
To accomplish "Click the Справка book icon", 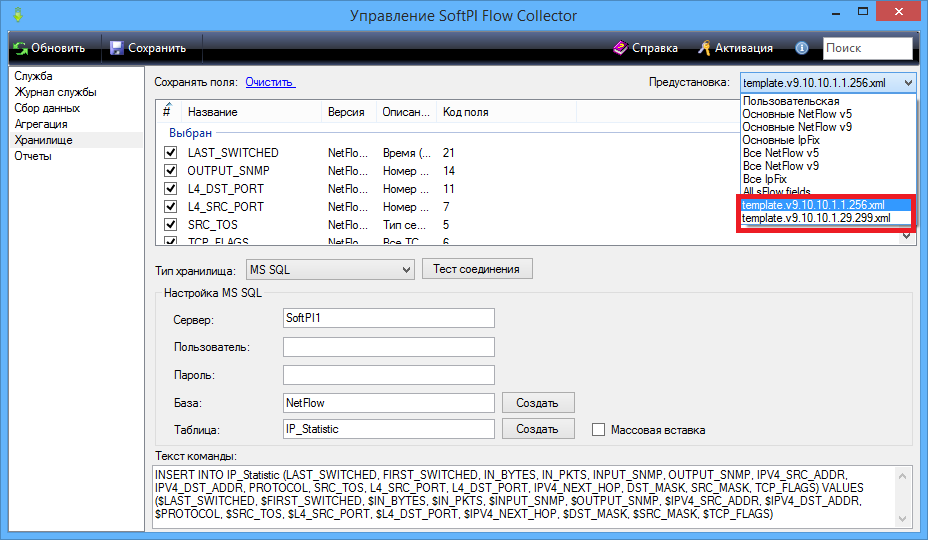I will point(620,48).
